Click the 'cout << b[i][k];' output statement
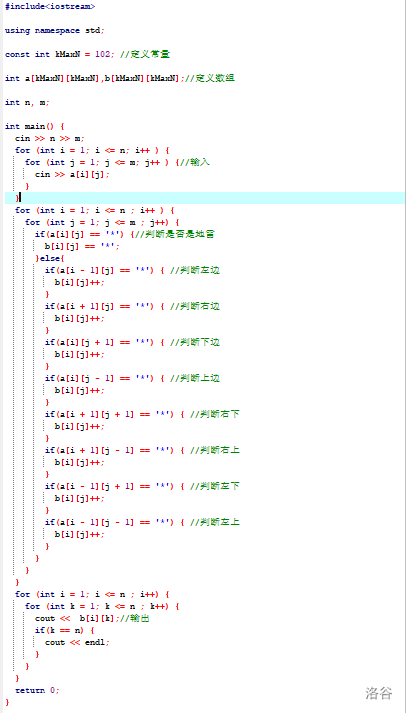 pos(77,618)
